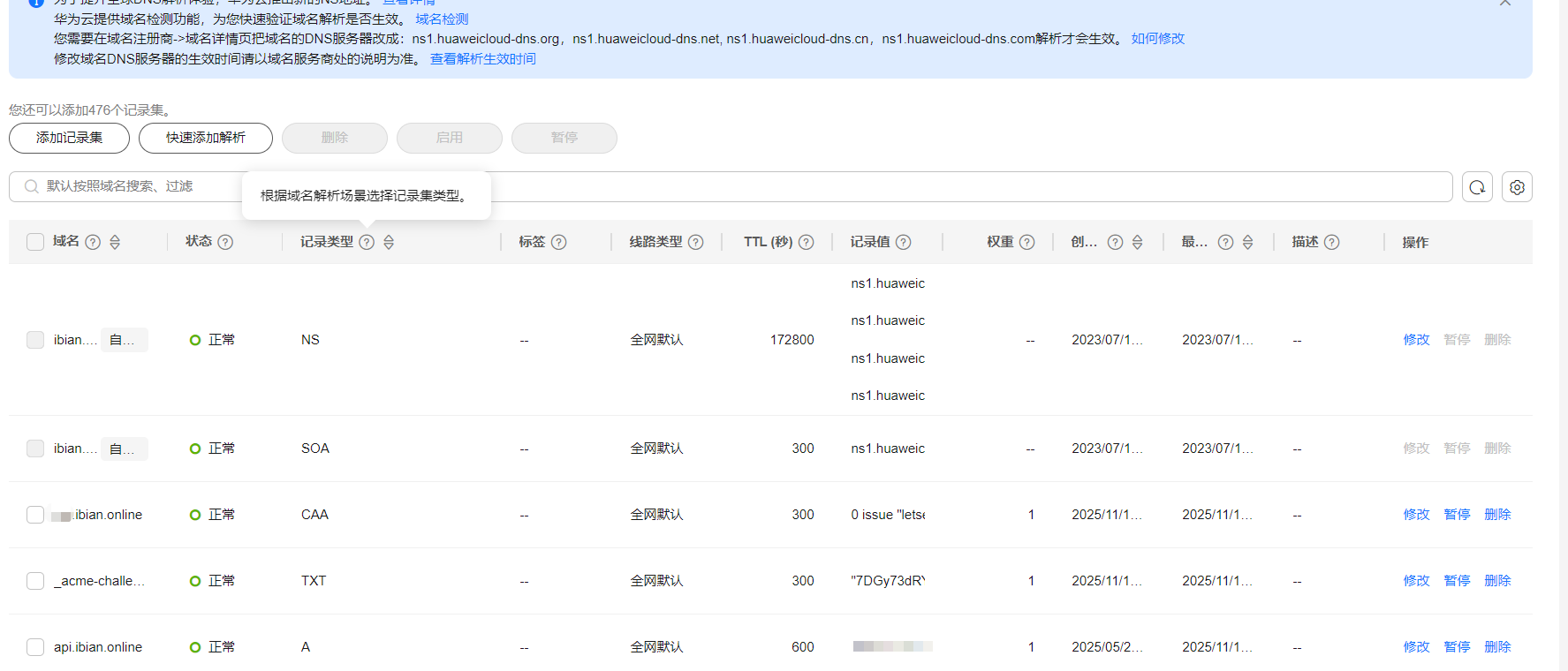Click 暂停 for api.ibian.online record
This screenshot has width=1568, height=671.
(1457, 647)
